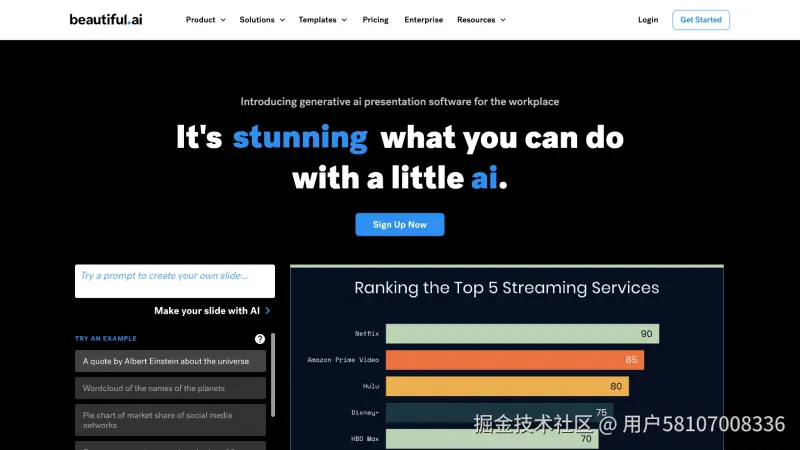Viewport: 800px width, 450px height.
Task: Click the Introducing generative ai tagline text
Action: pyautogui.click(x=399, y=102)
